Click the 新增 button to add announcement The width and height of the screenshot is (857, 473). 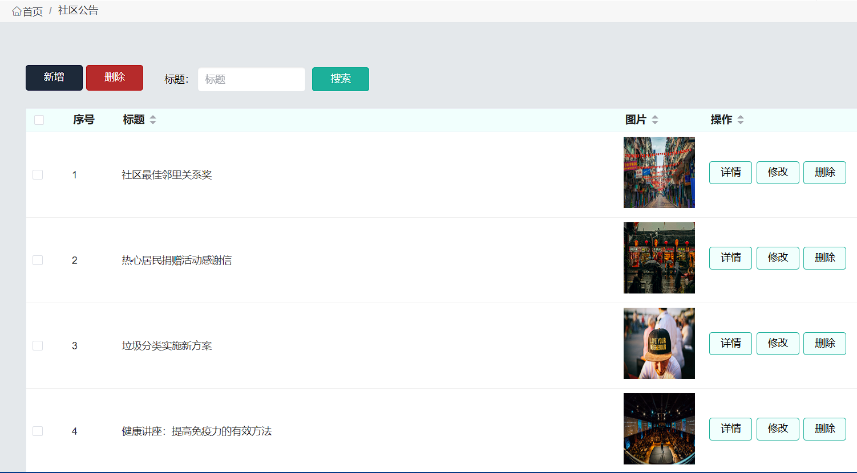[x=54, y=78]
